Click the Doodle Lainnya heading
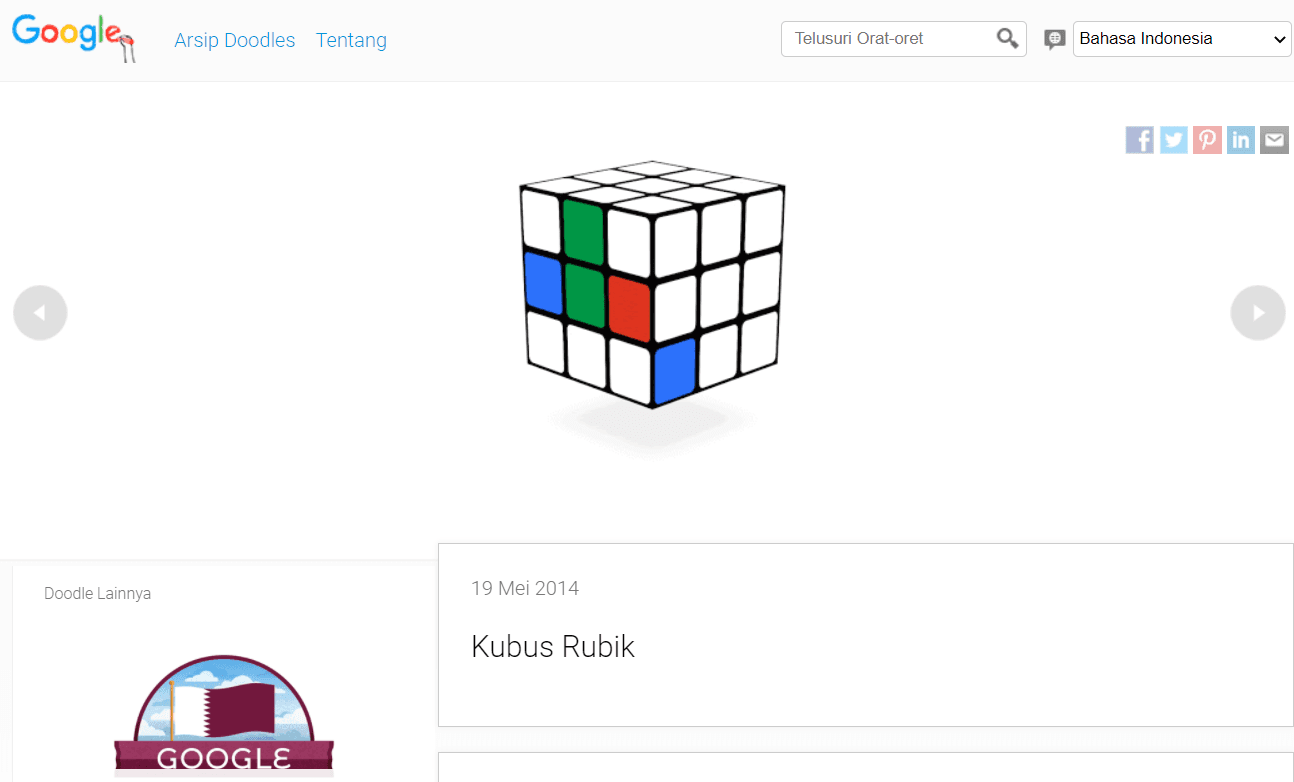The image size is (1294, 782). 97,593
